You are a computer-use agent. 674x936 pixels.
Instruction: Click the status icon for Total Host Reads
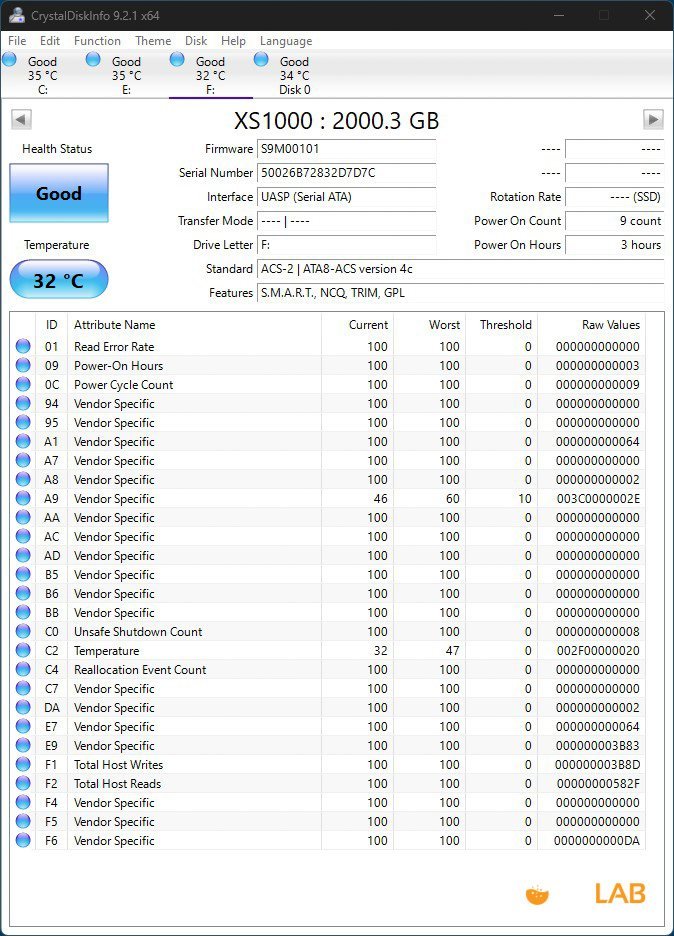pyautogui.click(x=23, y=783)
